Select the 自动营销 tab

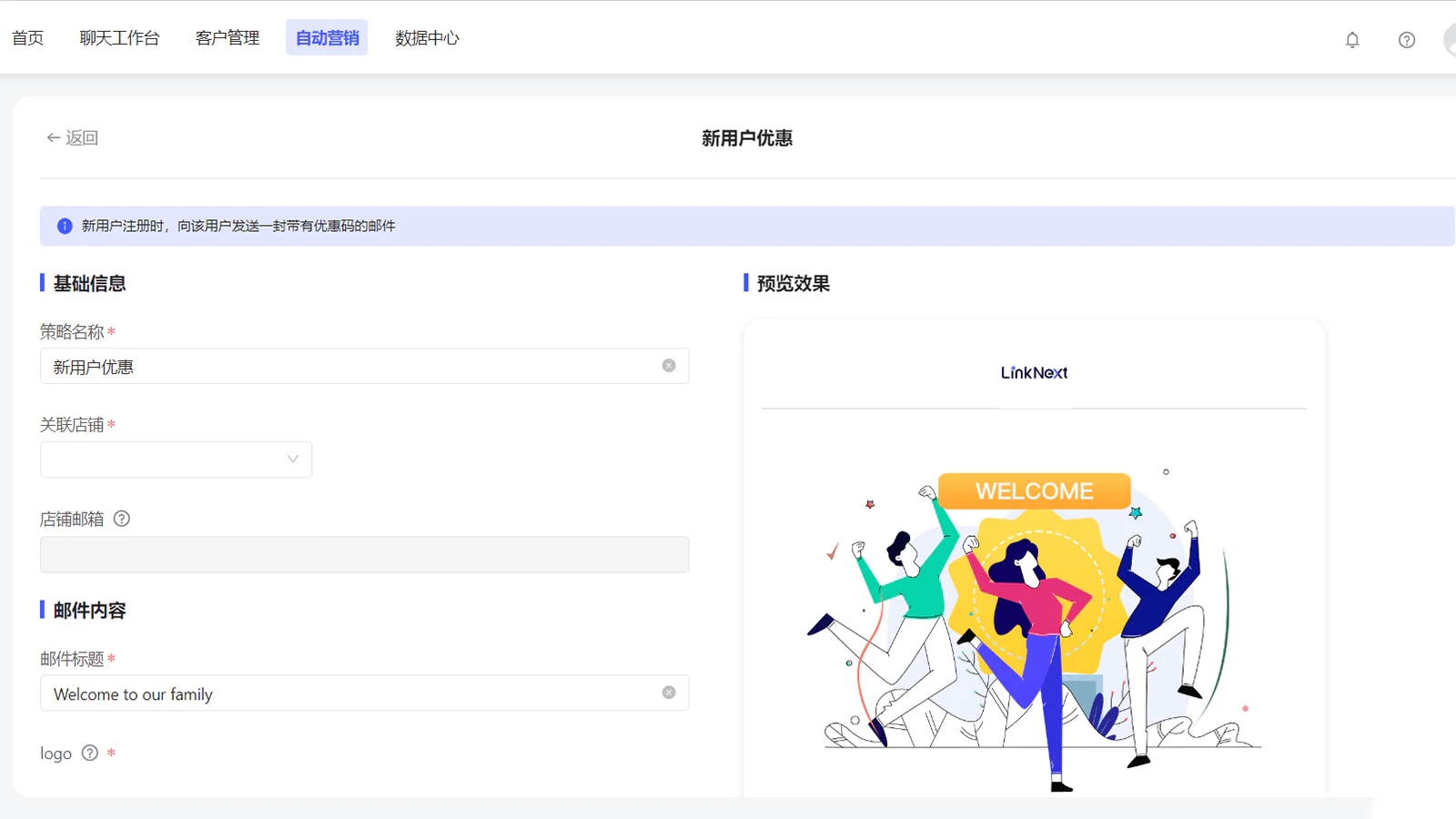327,38
